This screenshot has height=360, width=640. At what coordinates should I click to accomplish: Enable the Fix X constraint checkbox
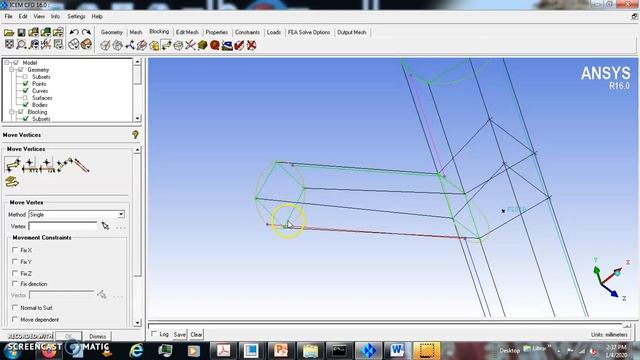[15, 250]
